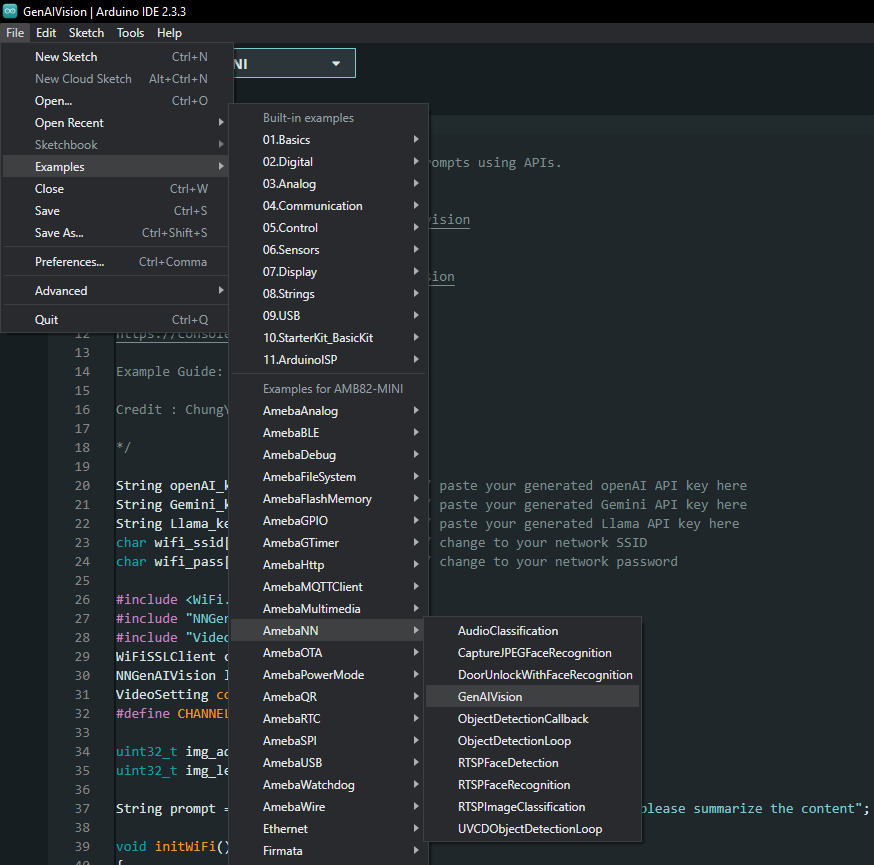Open the Tools menu
Image resolution: width=874 pixels, height=865 pixels.
coord(130,33)
